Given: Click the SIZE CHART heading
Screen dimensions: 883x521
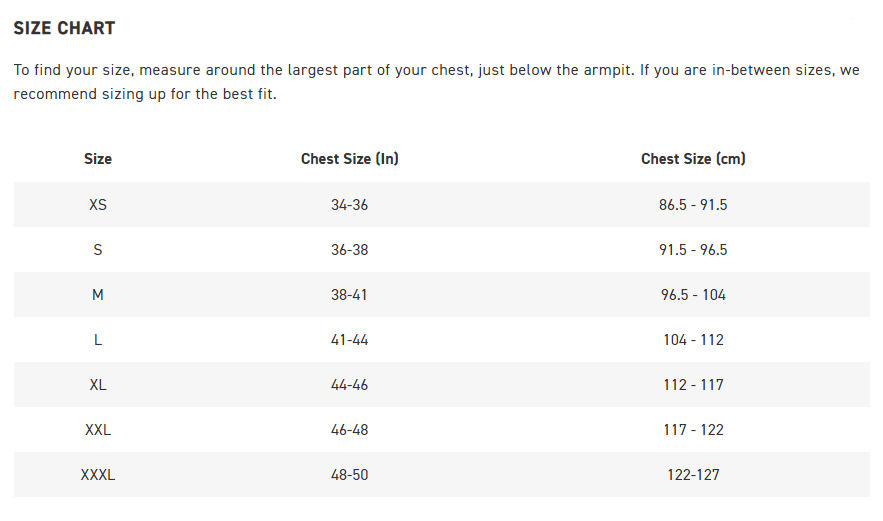Looking at the screenshot, I should tap(64, 28).
